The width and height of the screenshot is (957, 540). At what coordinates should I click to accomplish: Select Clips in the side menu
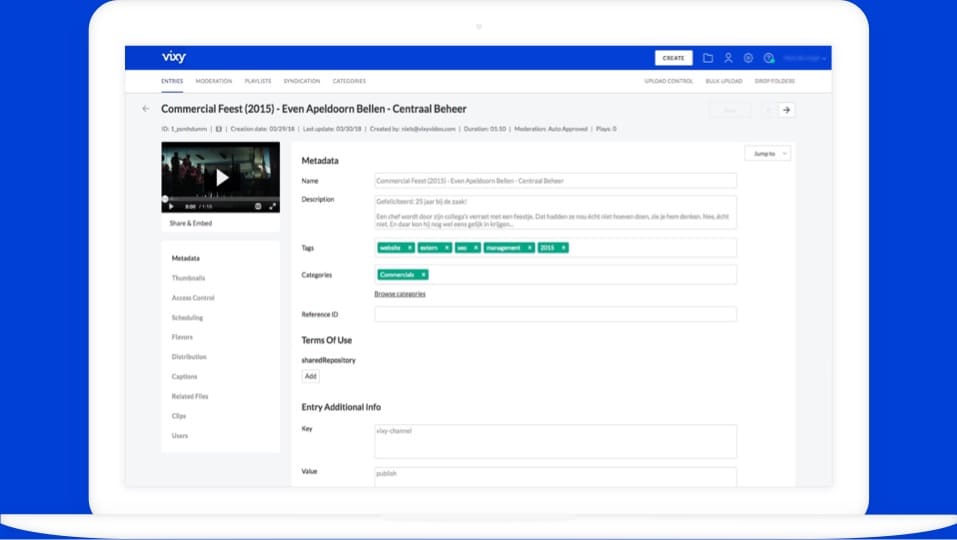(179, 416)
